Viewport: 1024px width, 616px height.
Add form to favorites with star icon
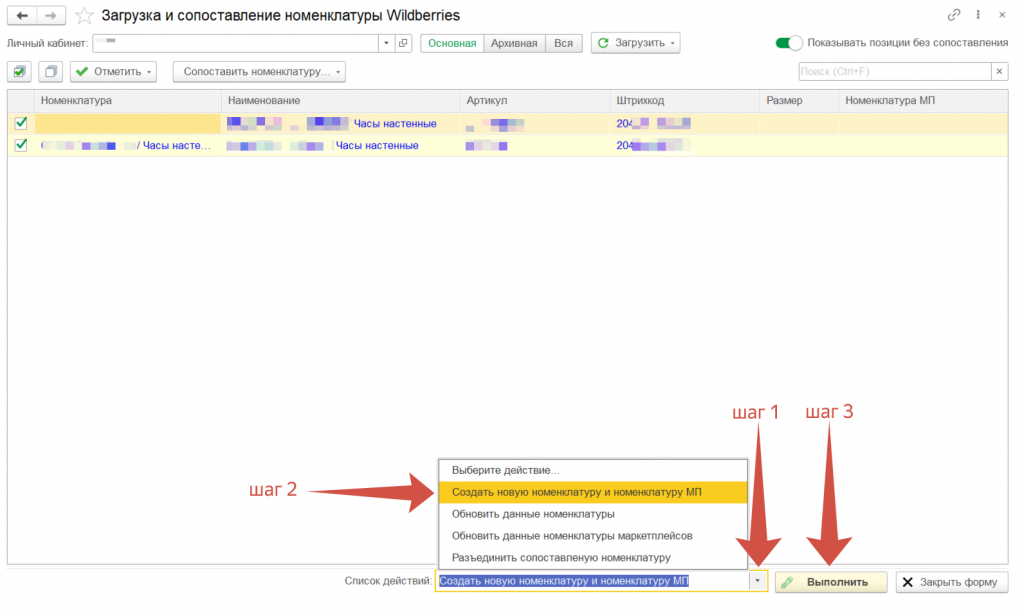point(85,16)
